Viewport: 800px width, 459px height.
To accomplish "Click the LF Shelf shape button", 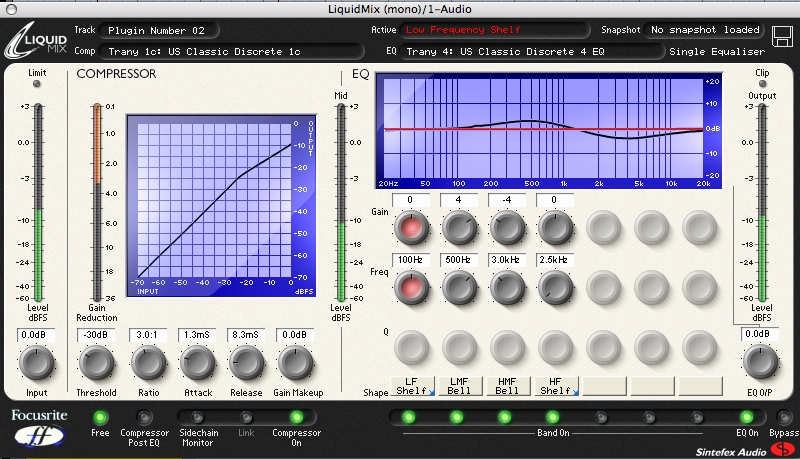I will click(412, 386).
